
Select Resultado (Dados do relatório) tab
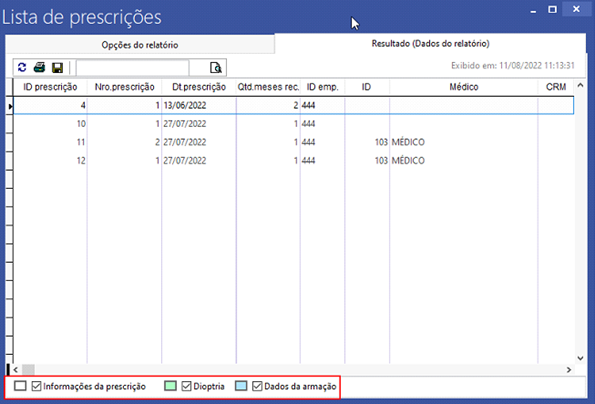coord(430,44)
